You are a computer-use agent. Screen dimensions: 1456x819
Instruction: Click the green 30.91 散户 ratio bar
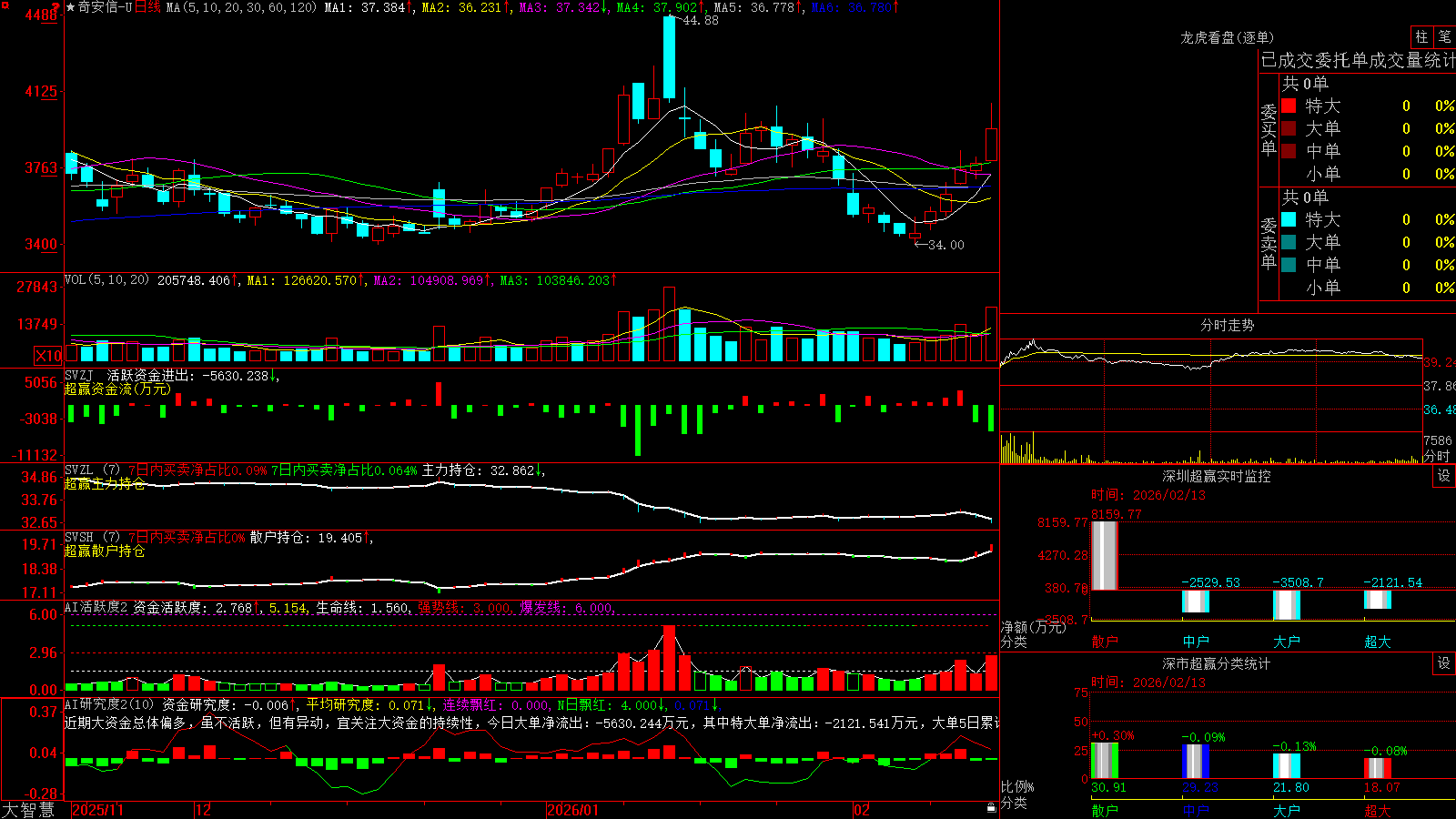pyautogui.click(x=1105, y=761)
